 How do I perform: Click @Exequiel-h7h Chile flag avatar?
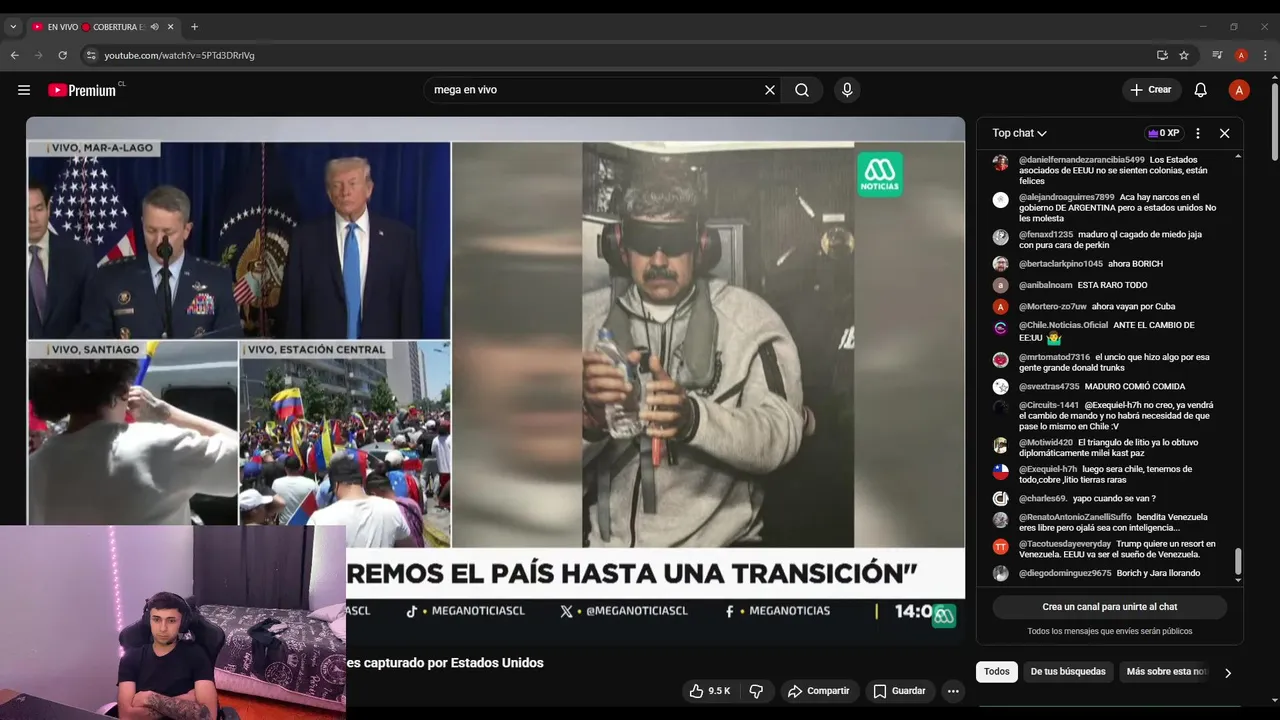coord(1000,472)
